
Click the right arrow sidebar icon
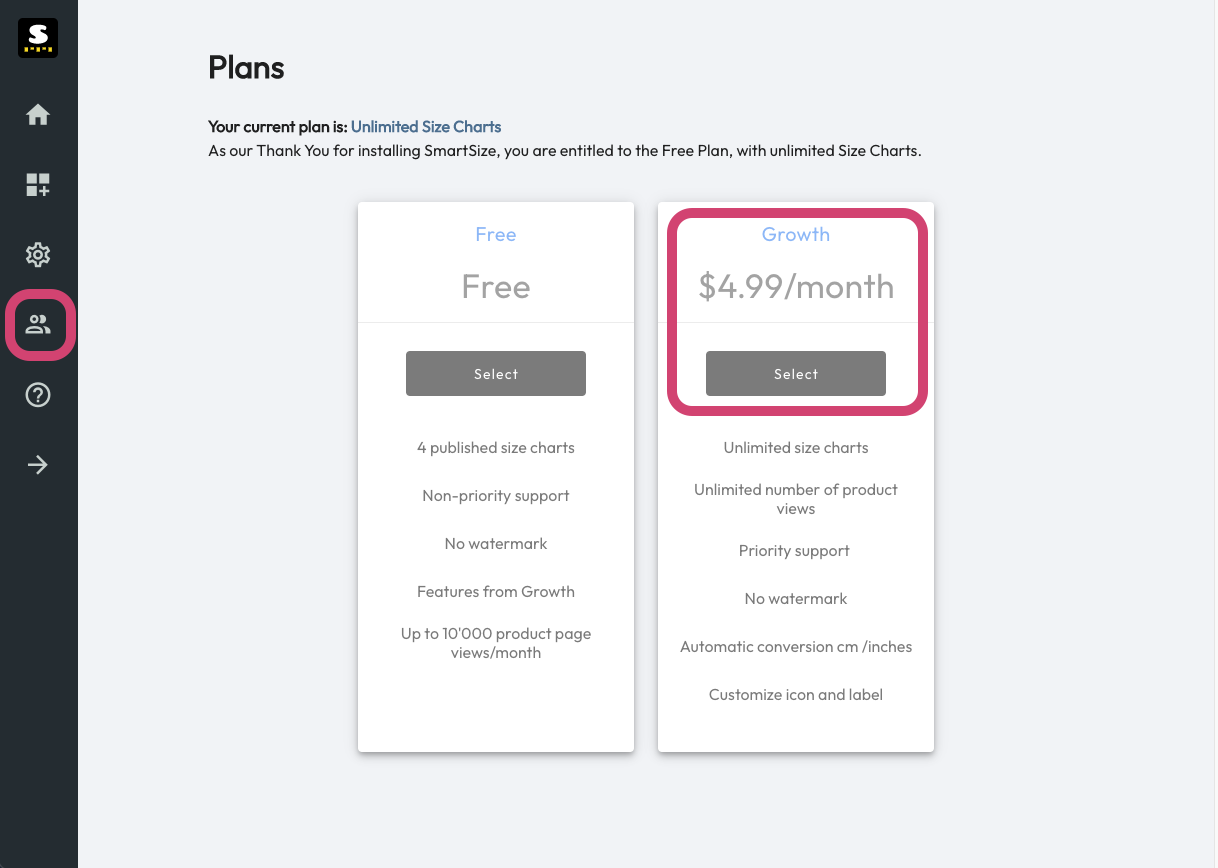pyautogui.click(x=38, y=465)
